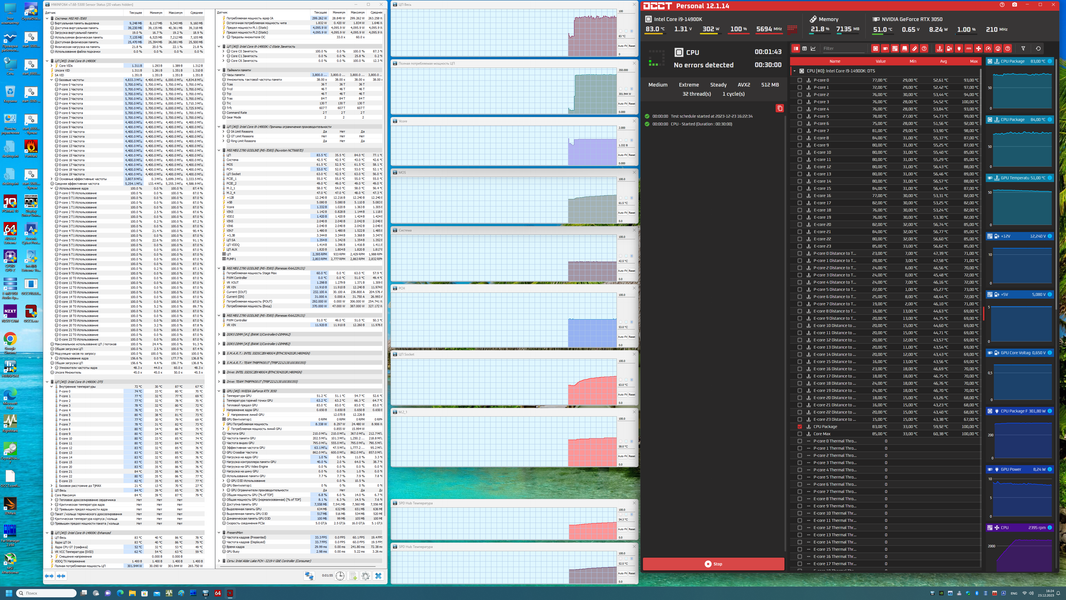The width and height of the screenshot is (1066, 600).
Task: Toggle the CPU sensor group filter icon in OCCT
Action: [x=875, y=48]
